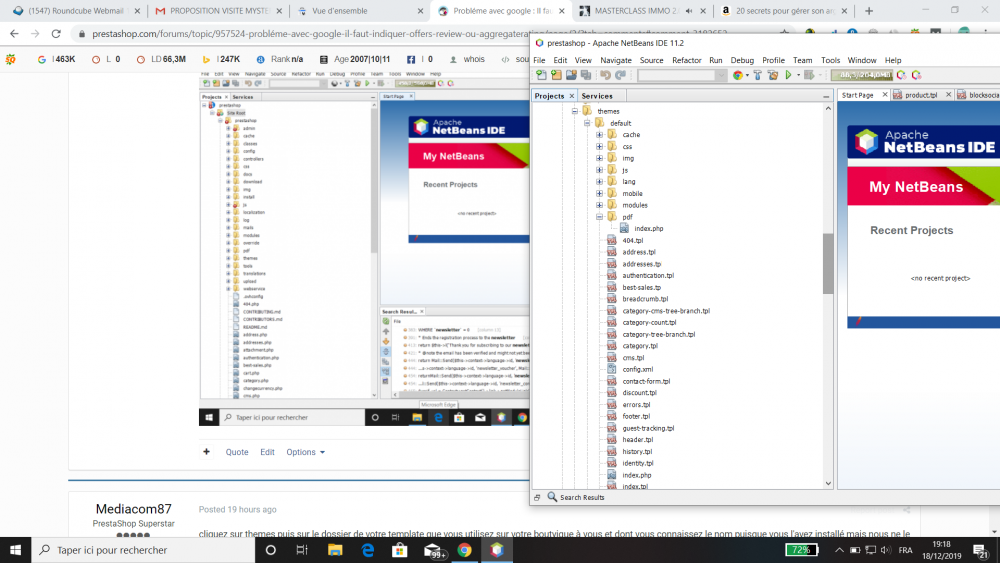1000x563 pixels.
Task: Open NetBeans icon on Windows taskbar
Action: click(x=497, y=550)
